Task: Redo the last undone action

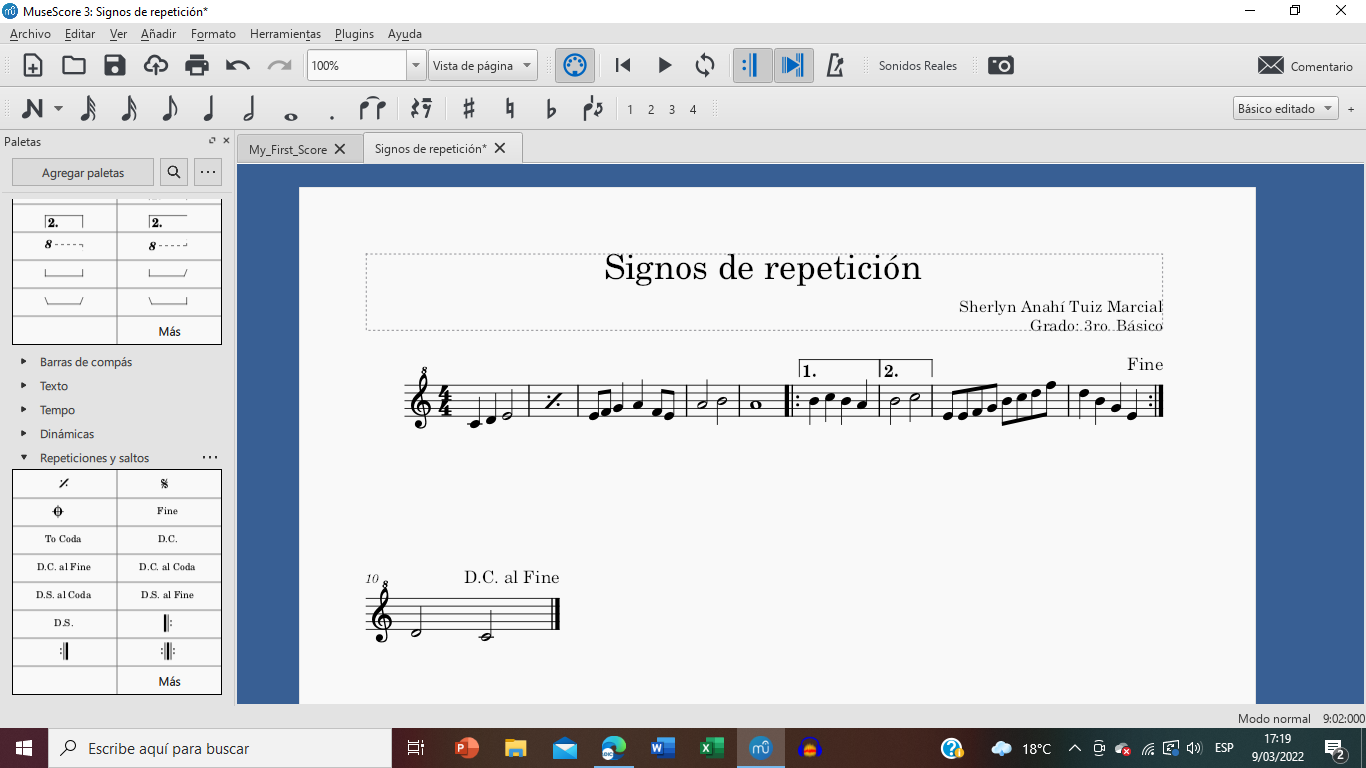Action: 279,66
